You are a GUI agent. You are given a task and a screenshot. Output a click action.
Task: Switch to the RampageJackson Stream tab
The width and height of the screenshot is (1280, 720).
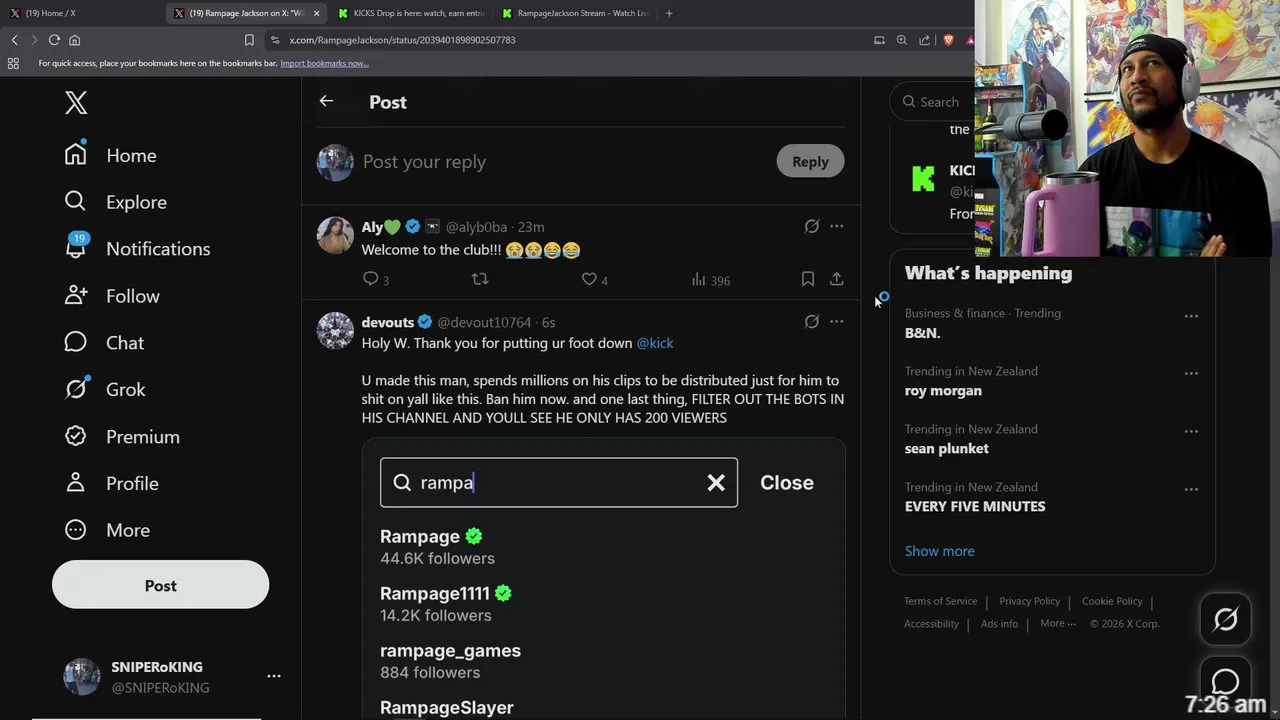[x=575, y=13]
